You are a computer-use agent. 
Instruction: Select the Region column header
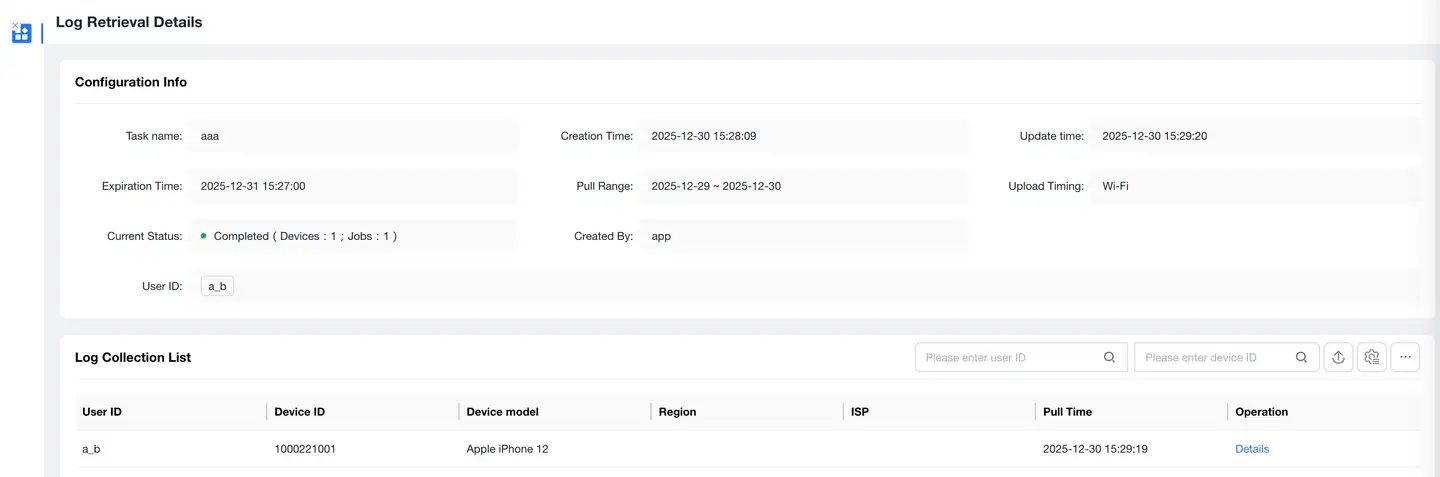tap(677, 411)
